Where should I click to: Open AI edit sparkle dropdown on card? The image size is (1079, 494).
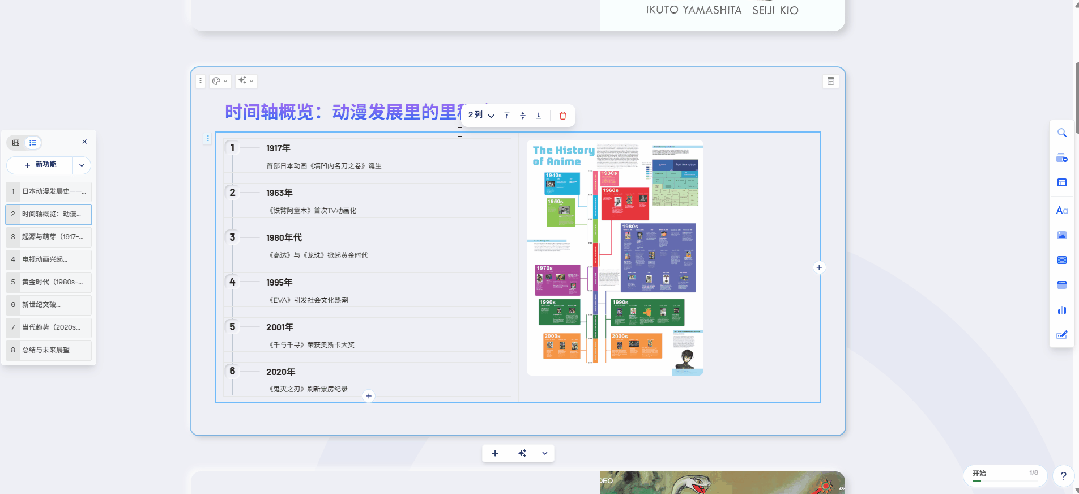tap(246, 81)
